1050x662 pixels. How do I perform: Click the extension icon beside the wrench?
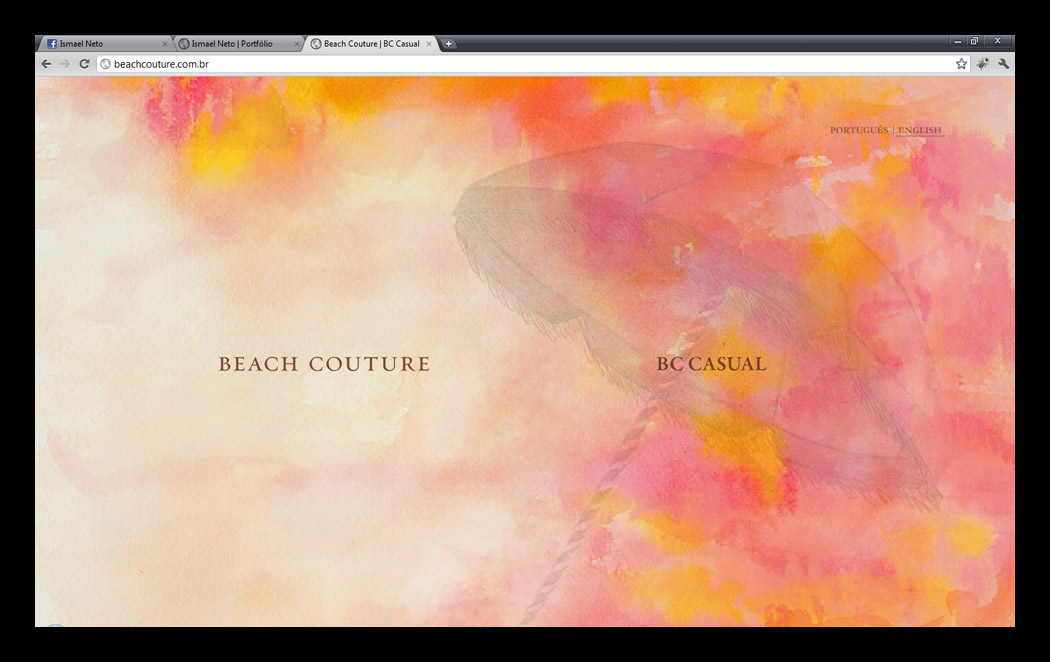point(982,64)
